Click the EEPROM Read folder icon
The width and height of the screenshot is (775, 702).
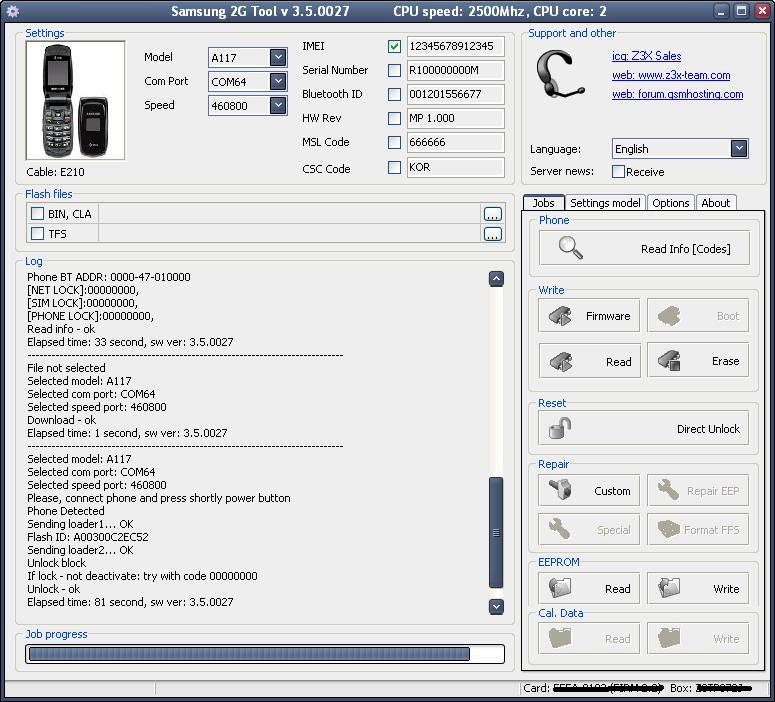point(560,587)
